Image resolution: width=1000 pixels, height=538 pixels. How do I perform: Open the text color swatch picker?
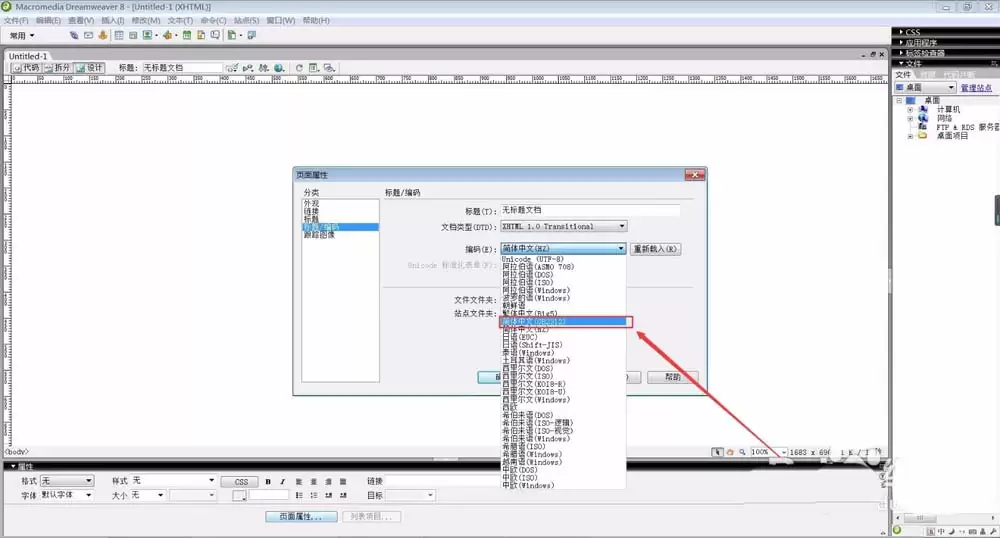point(239,495)
